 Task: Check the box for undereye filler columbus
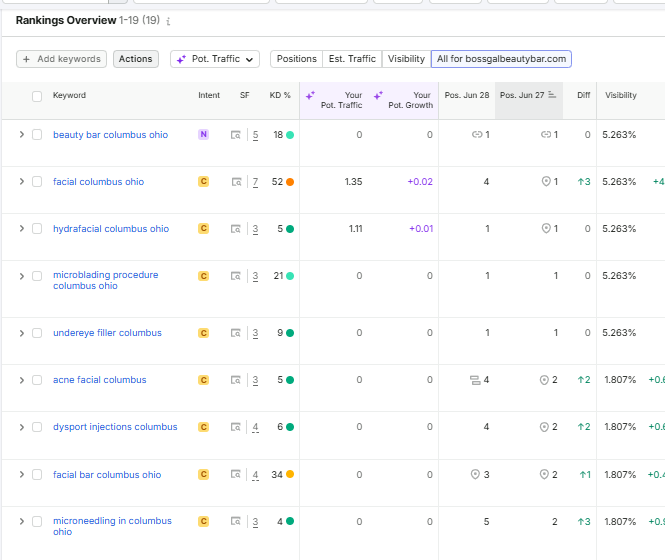pos(37,333)
